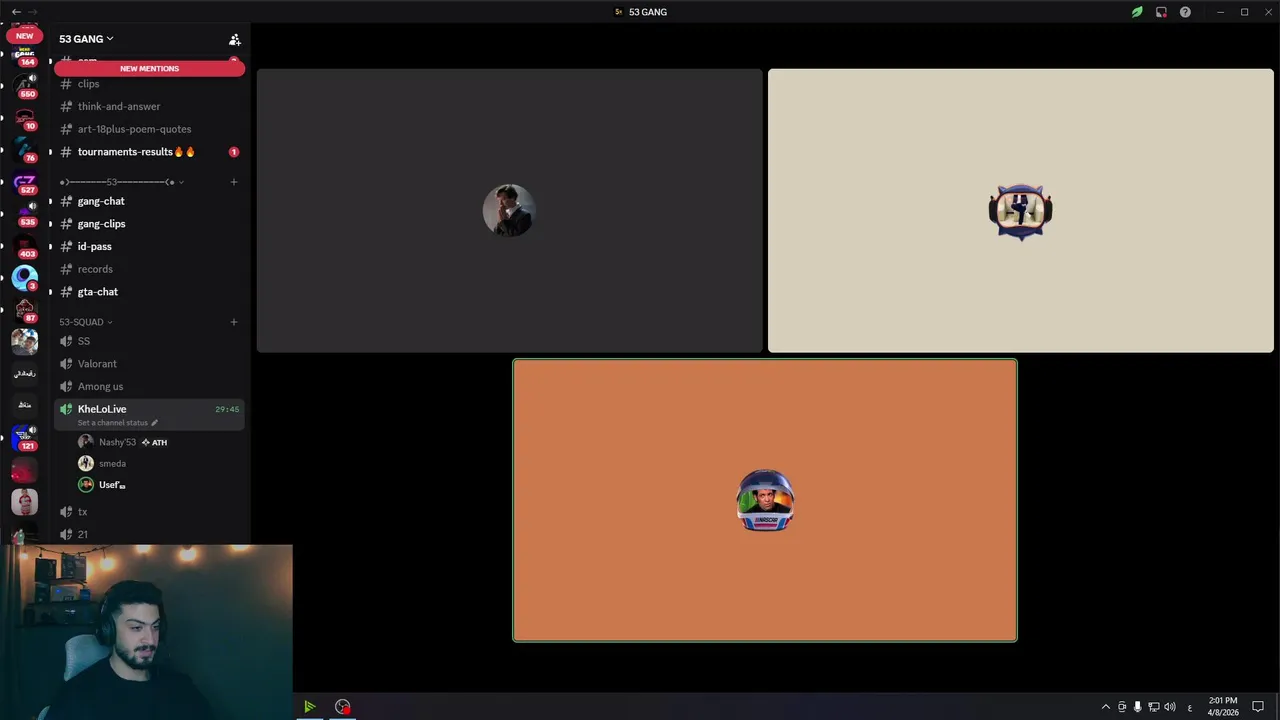Screen dimensions: 1280x720
Task: Open server icon with 403 badge
Action: click(24, 246)
